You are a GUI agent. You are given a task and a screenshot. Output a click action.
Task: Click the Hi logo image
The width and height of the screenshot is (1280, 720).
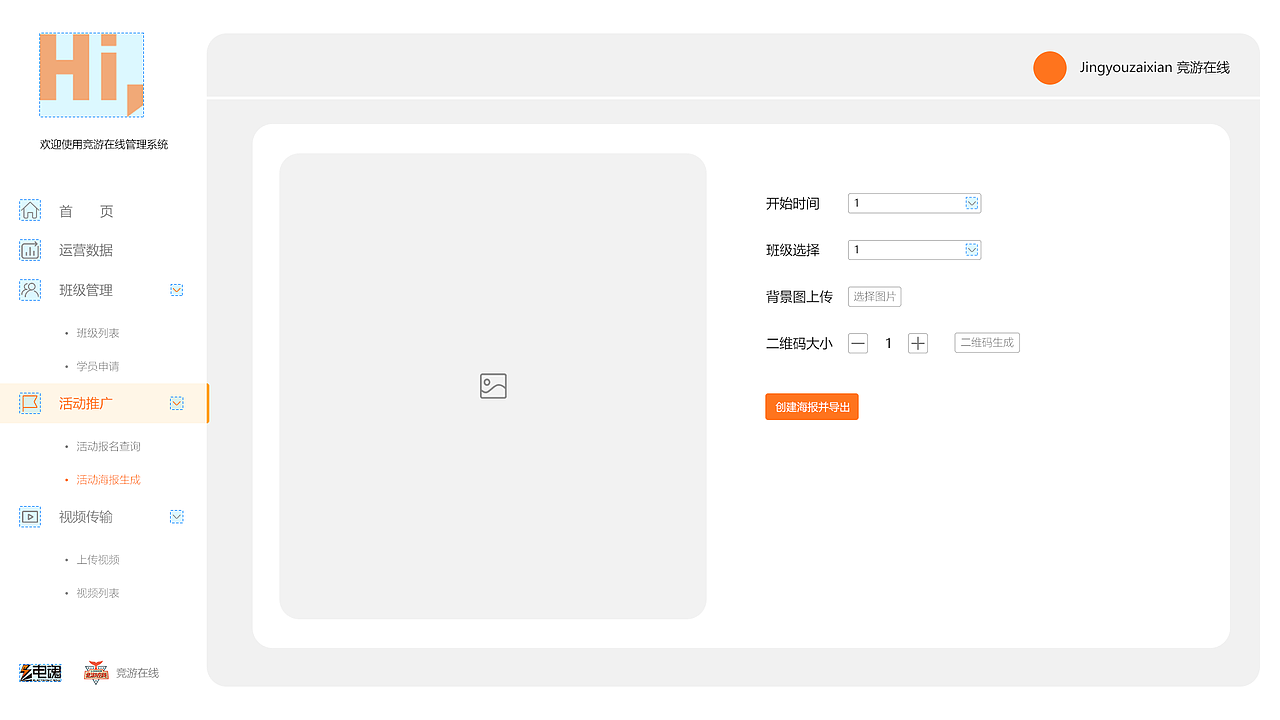[91, 75]
